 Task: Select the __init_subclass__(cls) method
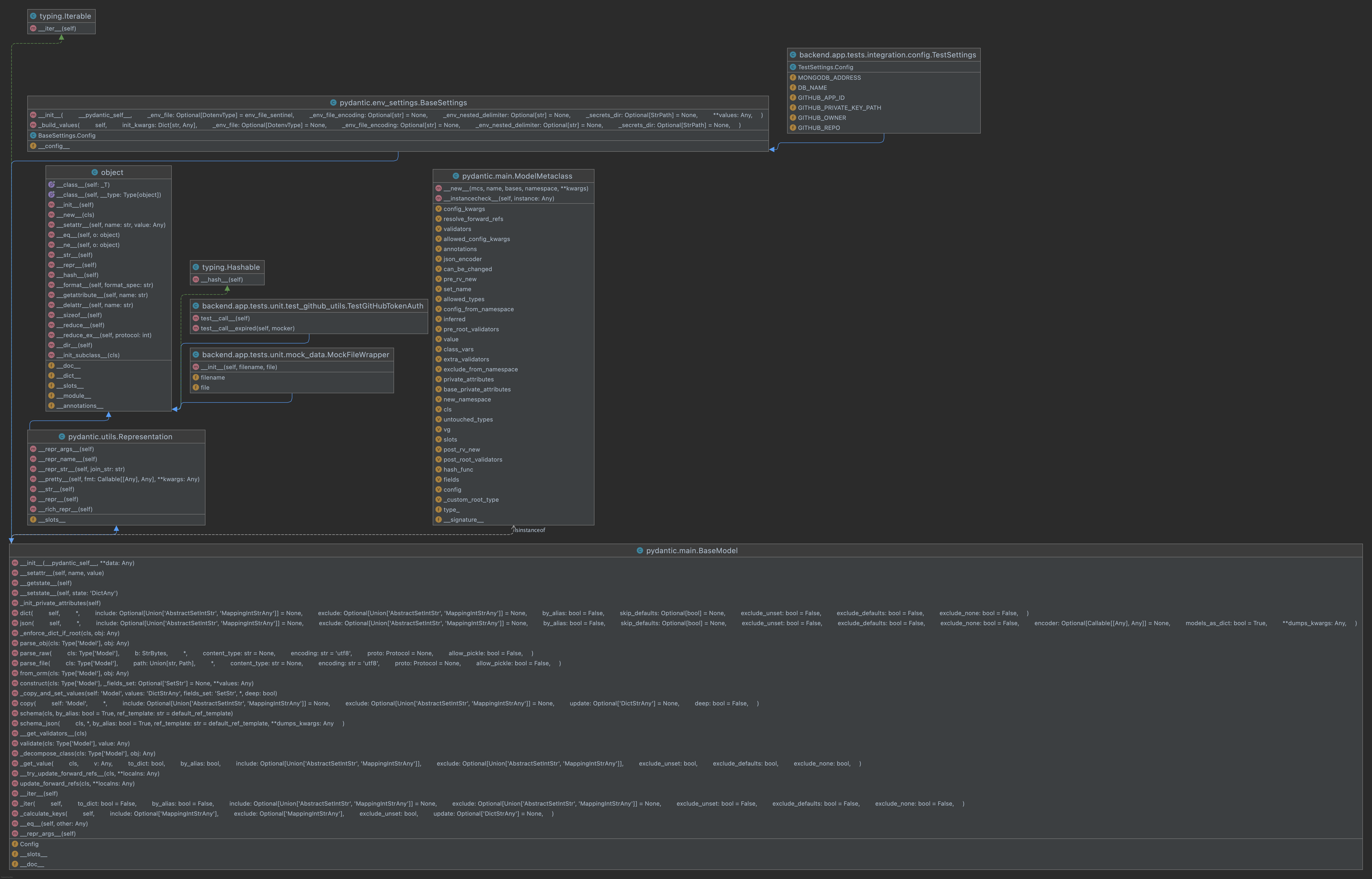click(88, 355)
